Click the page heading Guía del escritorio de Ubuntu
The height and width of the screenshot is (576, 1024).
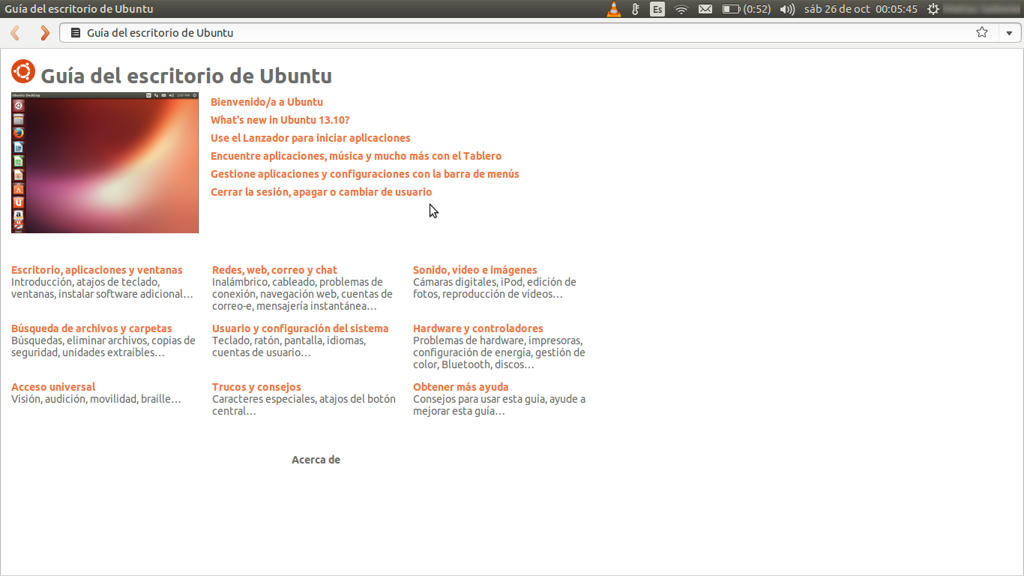point(186,76)
